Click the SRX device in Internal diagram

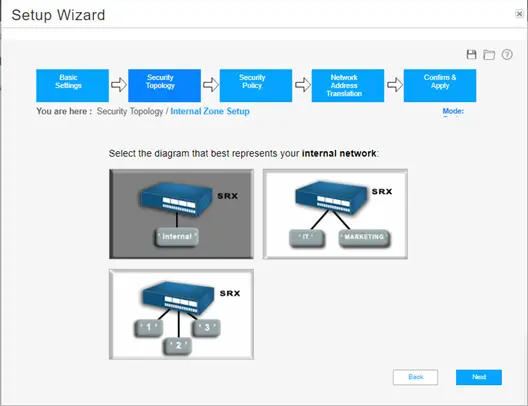[176, 199]
